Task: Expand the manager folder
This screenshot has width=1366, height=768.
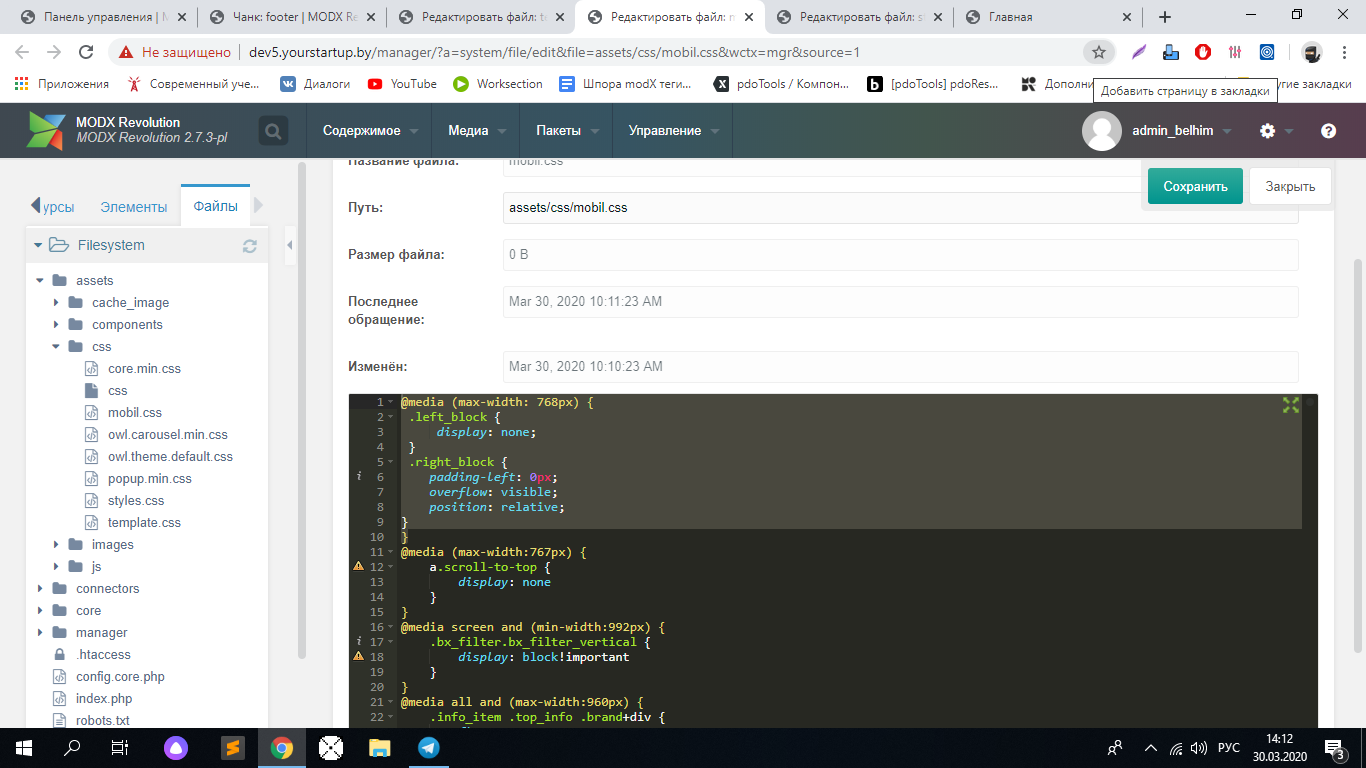Action: (x=40, y=633)
